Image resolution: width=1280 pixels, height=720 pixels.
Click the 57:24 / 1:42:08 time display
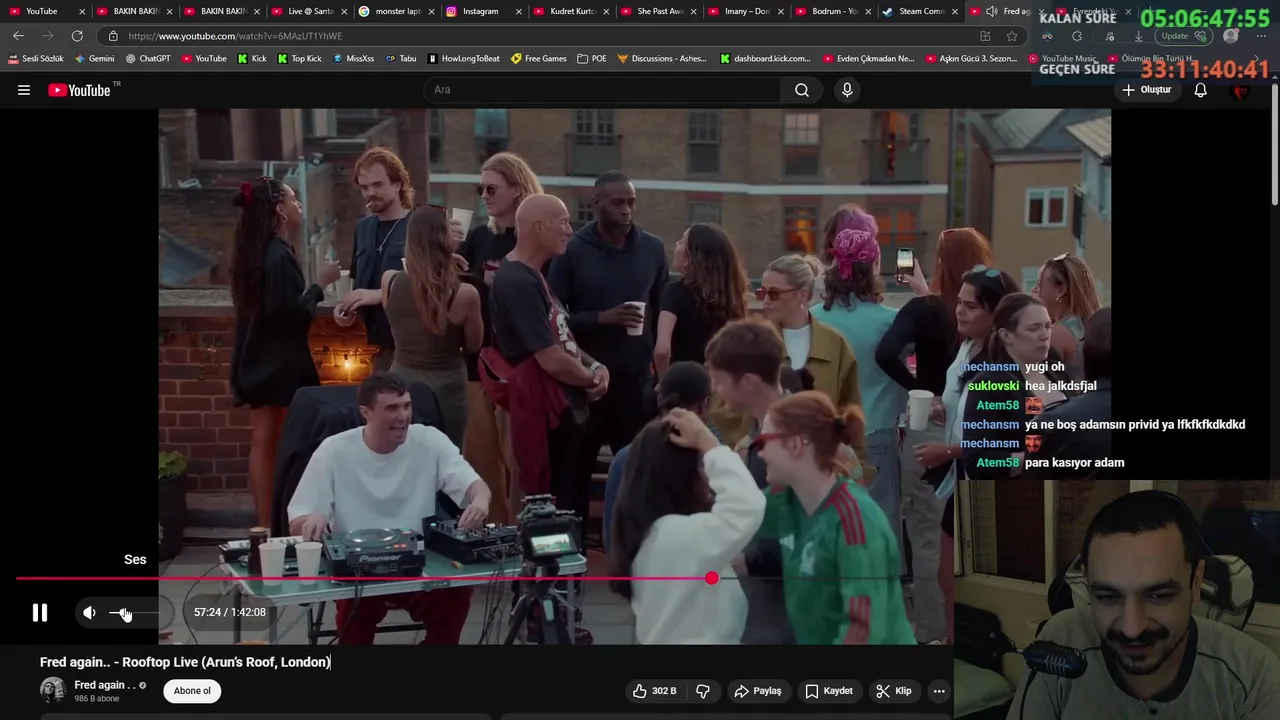pyautogui.click(x=230, y=612)
